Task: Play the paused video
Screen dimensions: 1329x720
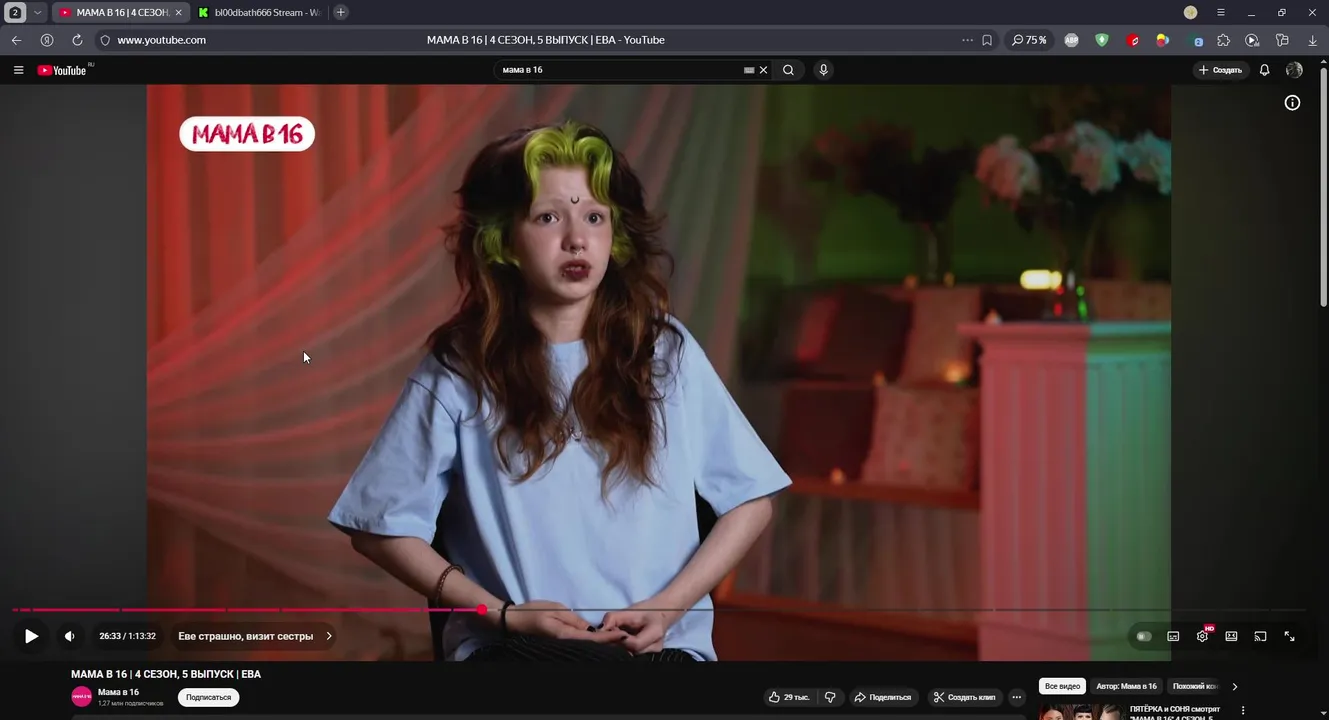Action: click(31, 636)
